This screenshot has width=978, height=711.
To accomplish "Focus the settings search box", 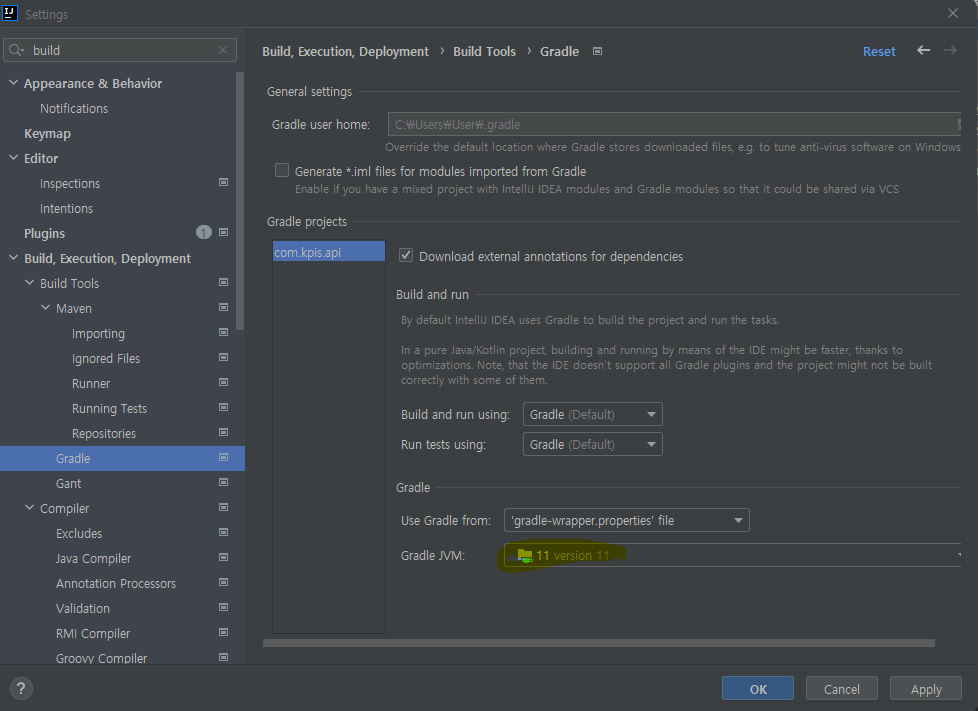I will [120, 50].
